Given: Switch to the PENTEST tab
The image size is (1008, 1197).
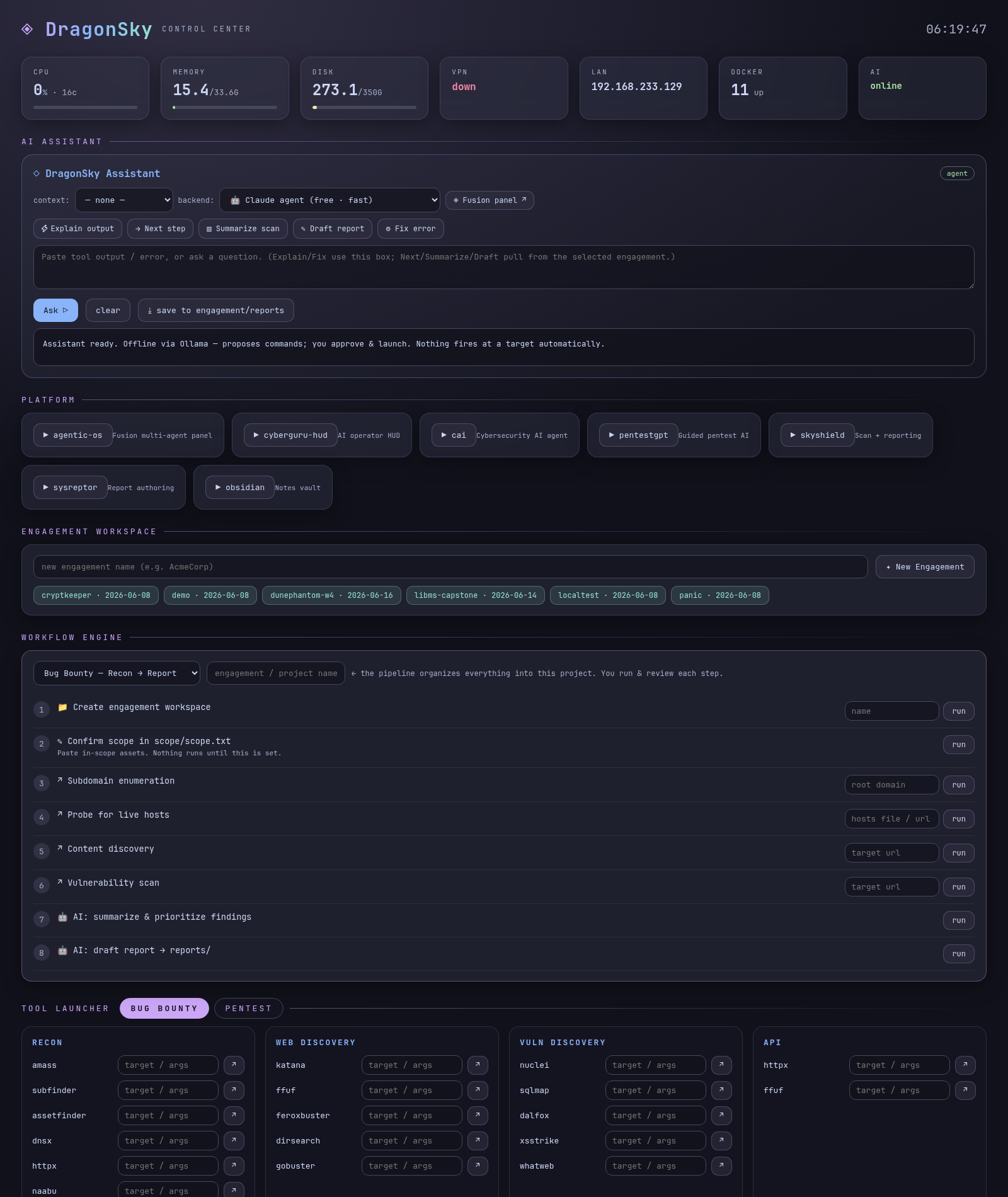Looking at the screenshot, I should tap(249, 1008).
